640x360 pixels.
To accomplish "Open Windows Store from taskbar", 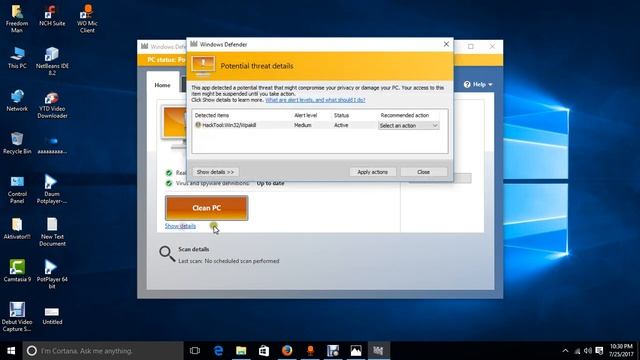I will click(x=264, y=351).
